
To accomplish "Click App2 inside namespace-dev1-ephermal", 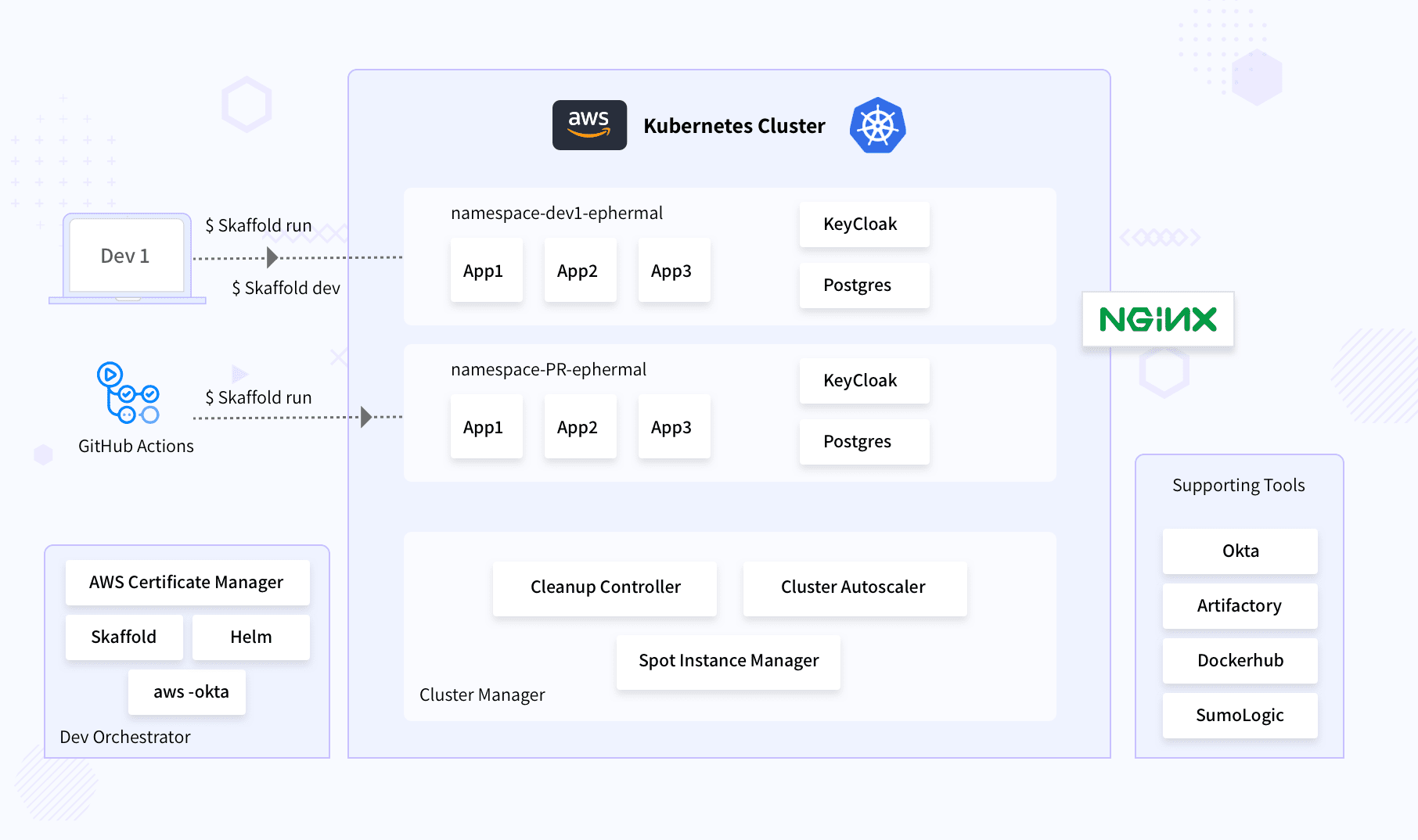I will (579, 271).
